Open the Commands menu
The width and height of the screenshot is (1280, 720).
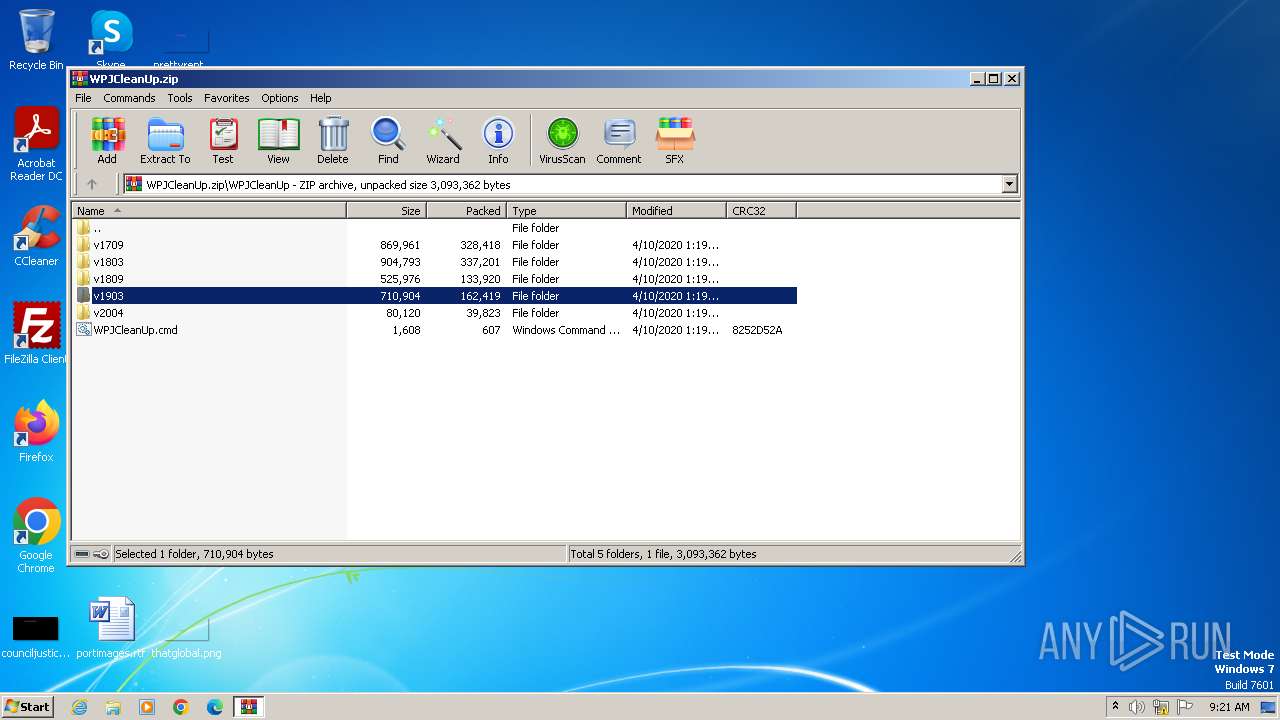point(129,98)
